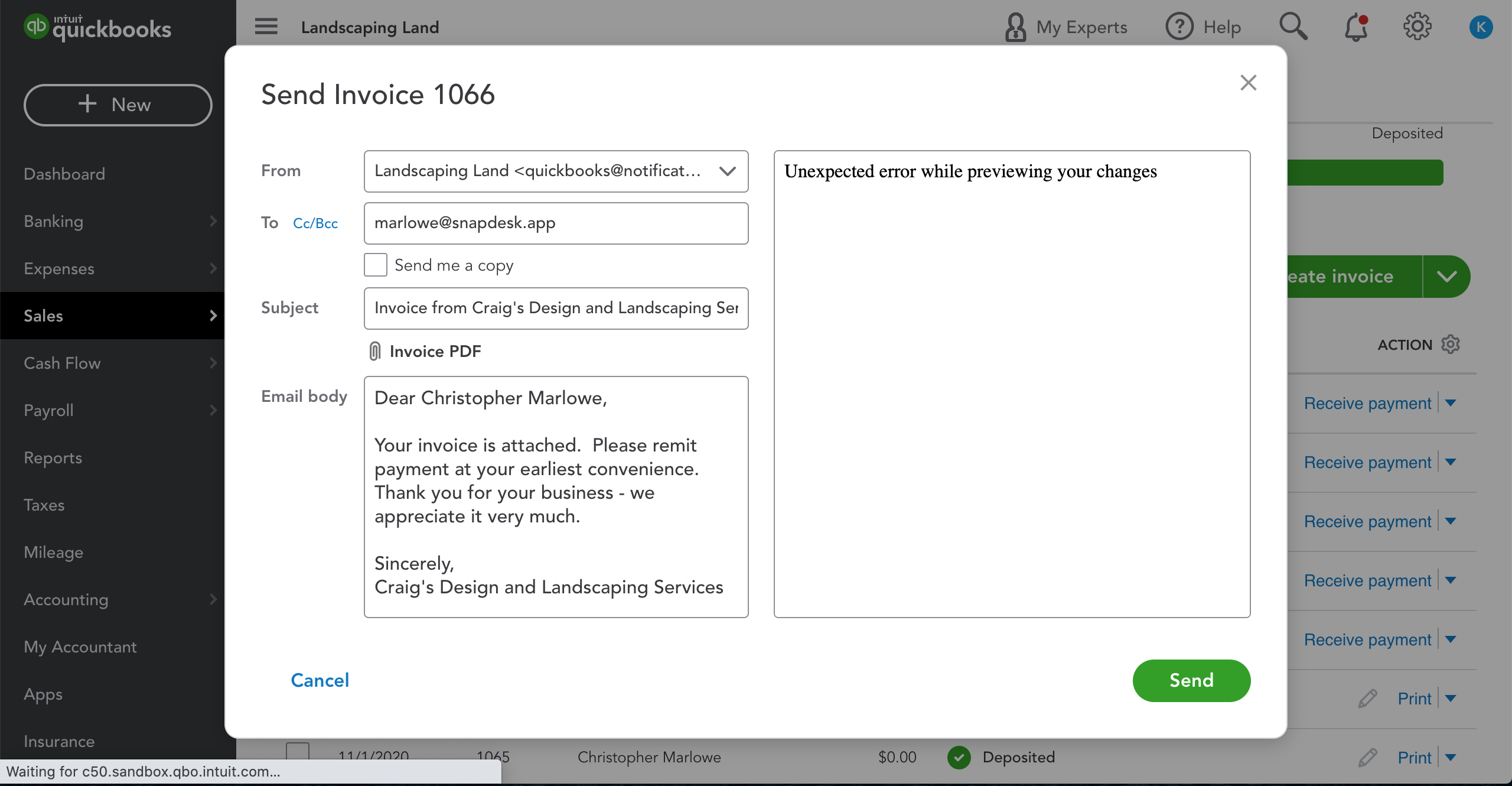Tick the checkbox on invoice 1065 row
1512x786 pixels.
pyautogui.click(x=298, y=751)
